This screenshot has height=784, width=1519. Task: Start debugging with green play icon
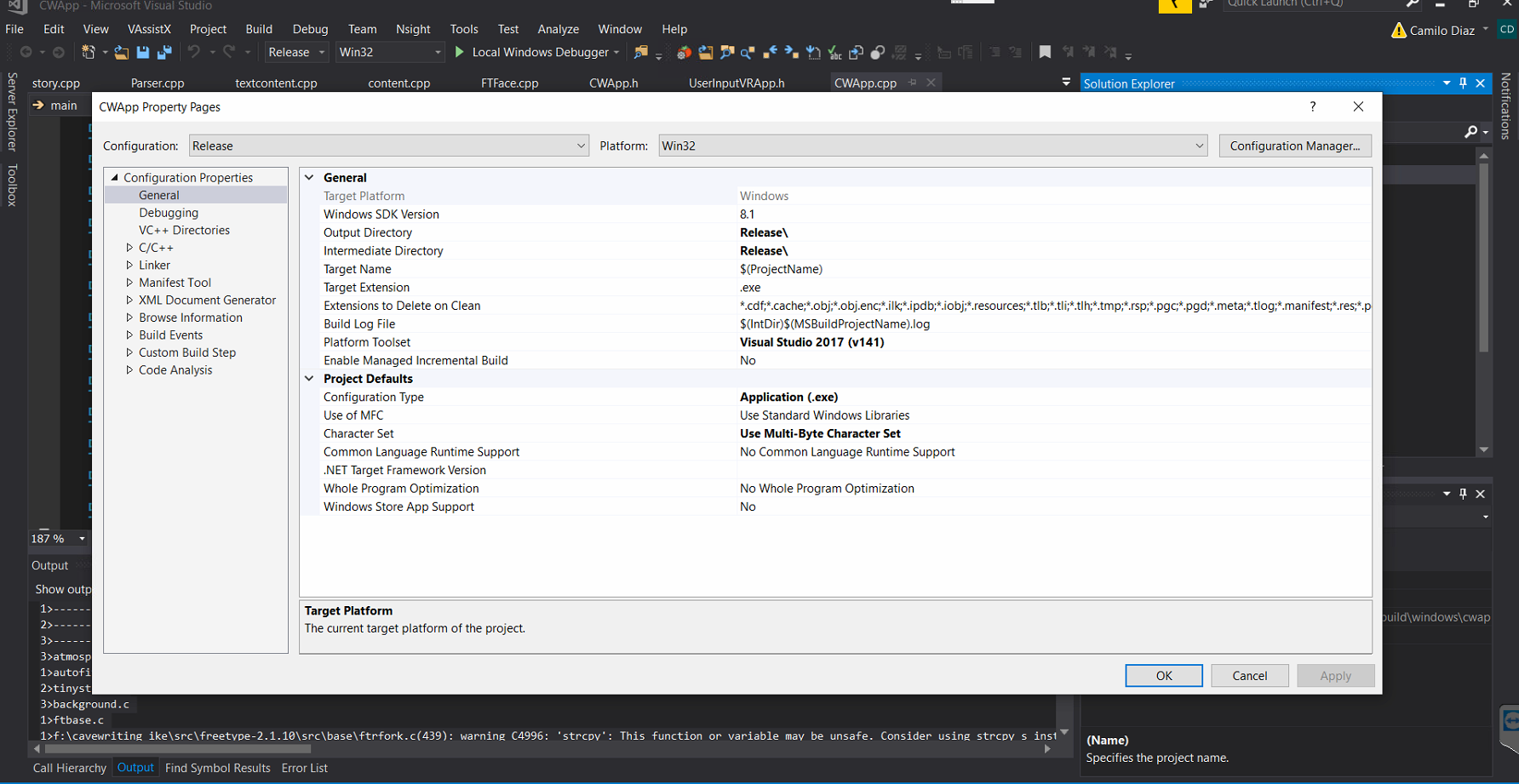(460, 52)
